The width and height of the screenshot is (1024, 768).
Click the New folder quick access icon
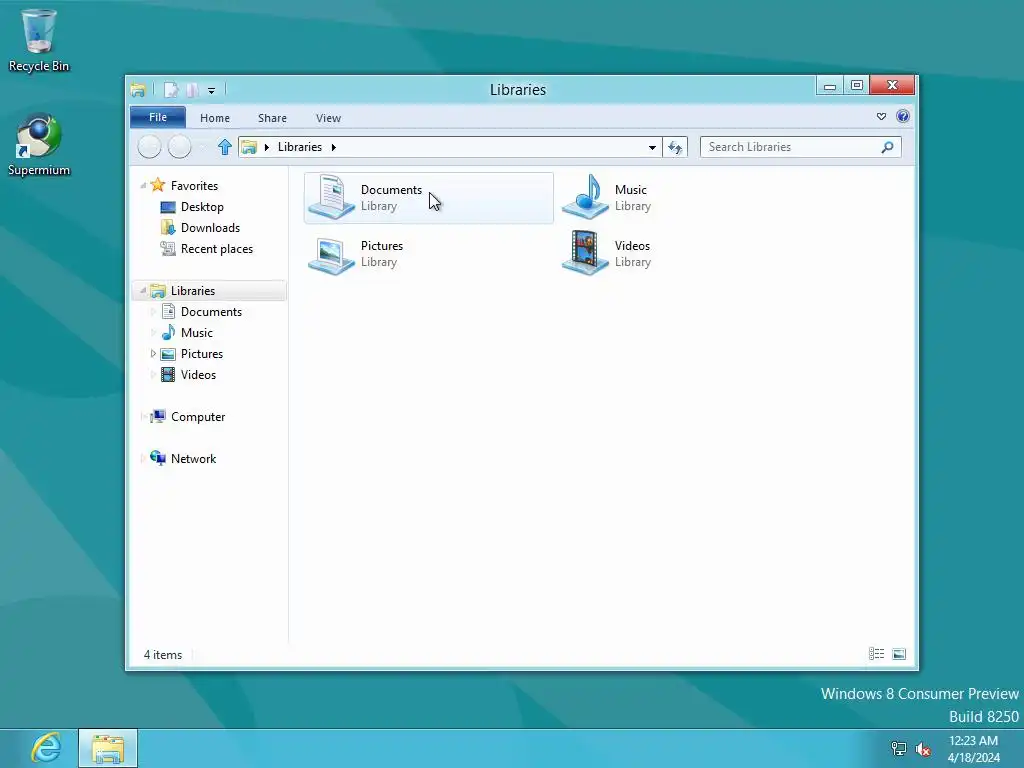(x=192, y=89)
